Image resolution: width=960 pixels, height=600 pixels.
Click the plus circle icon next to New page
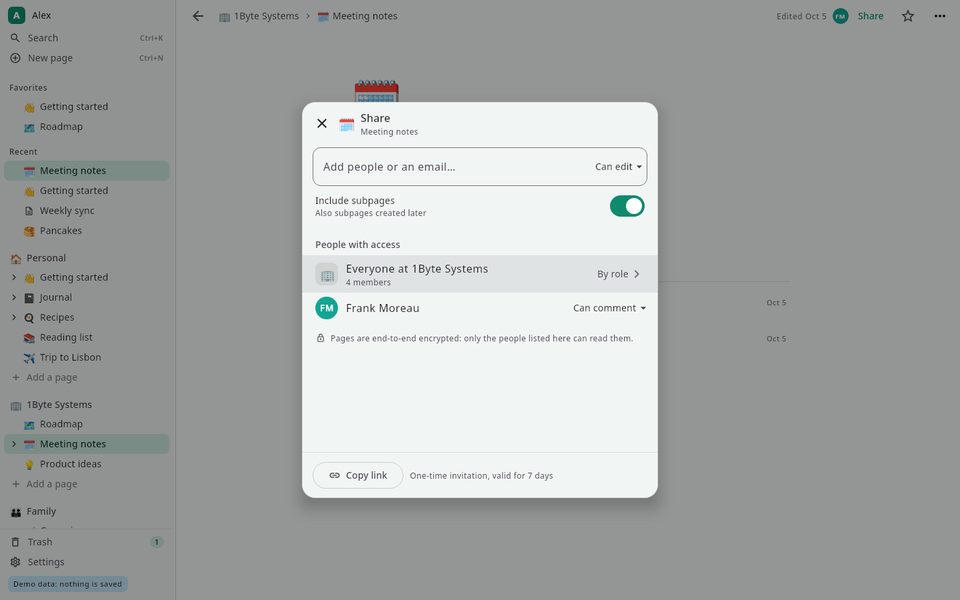tap(15, 58)
